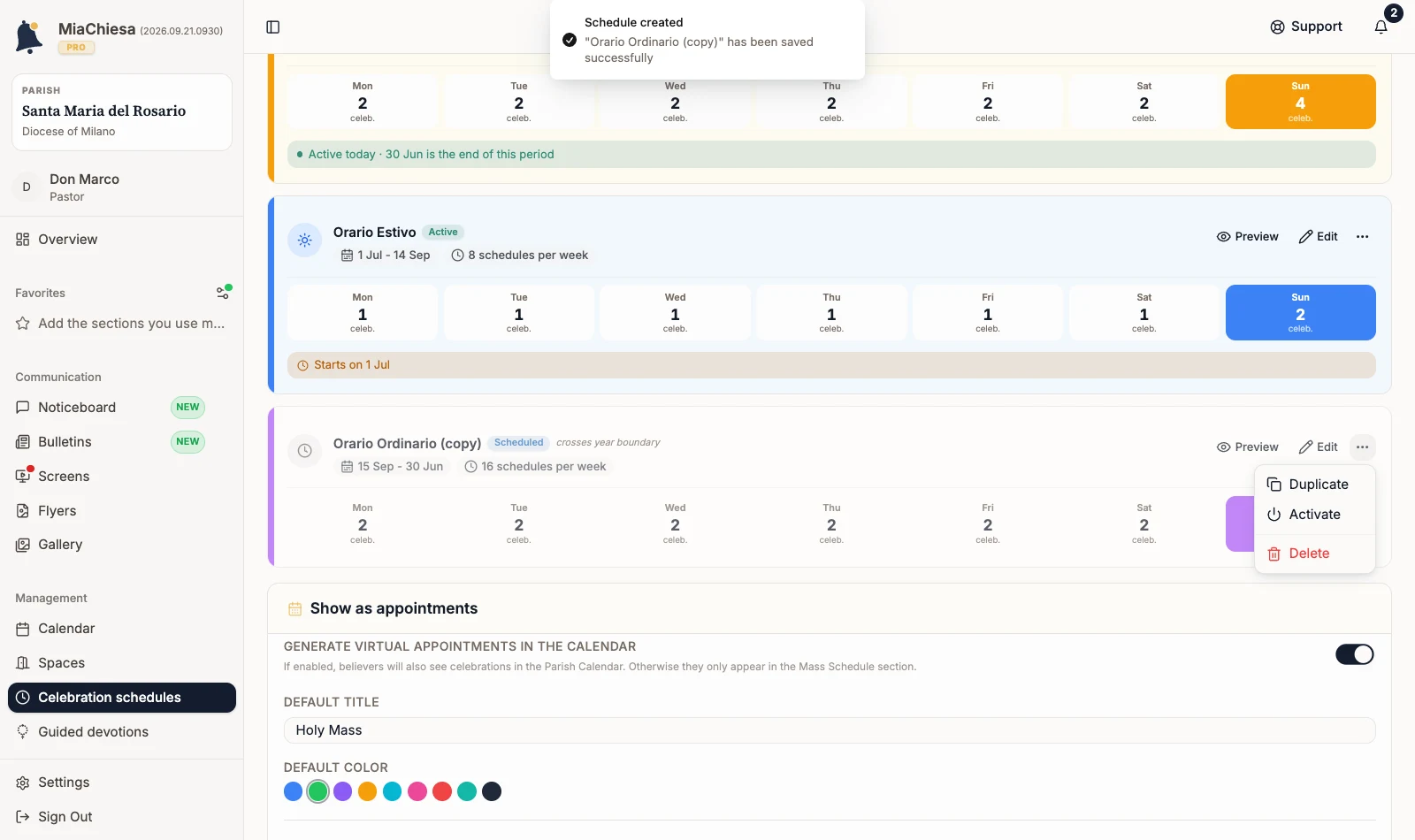Toggle the sidebar panel icon
Image resolution: width=1415 pixels, height=840 pixels.
point(273,27)
